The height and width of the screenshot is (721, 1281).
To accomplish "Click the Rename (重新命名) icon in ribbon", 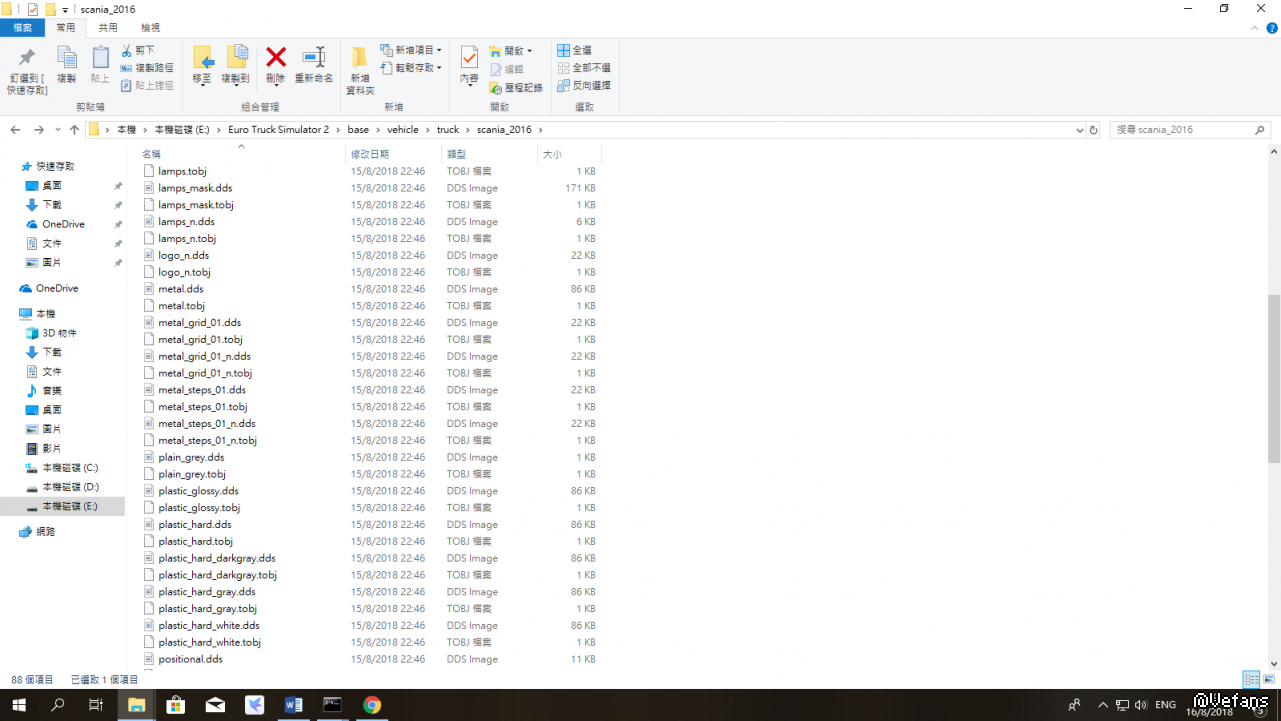I will (x=314, y=58).
